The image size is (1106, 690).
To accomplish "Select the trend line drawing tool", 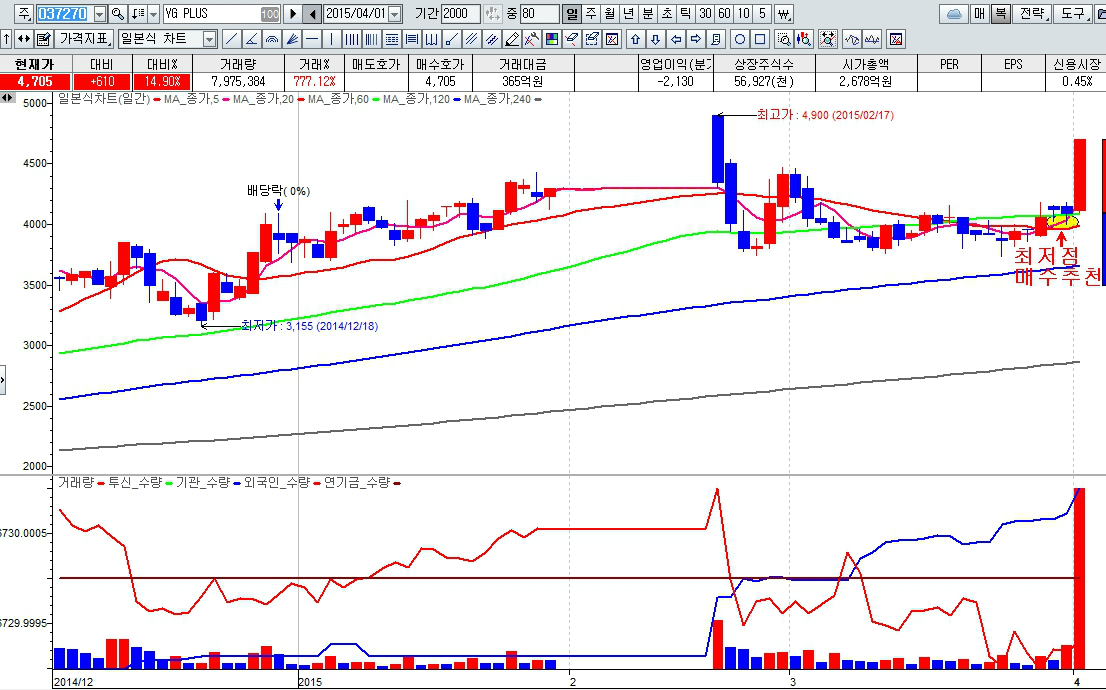I will 231,39.
